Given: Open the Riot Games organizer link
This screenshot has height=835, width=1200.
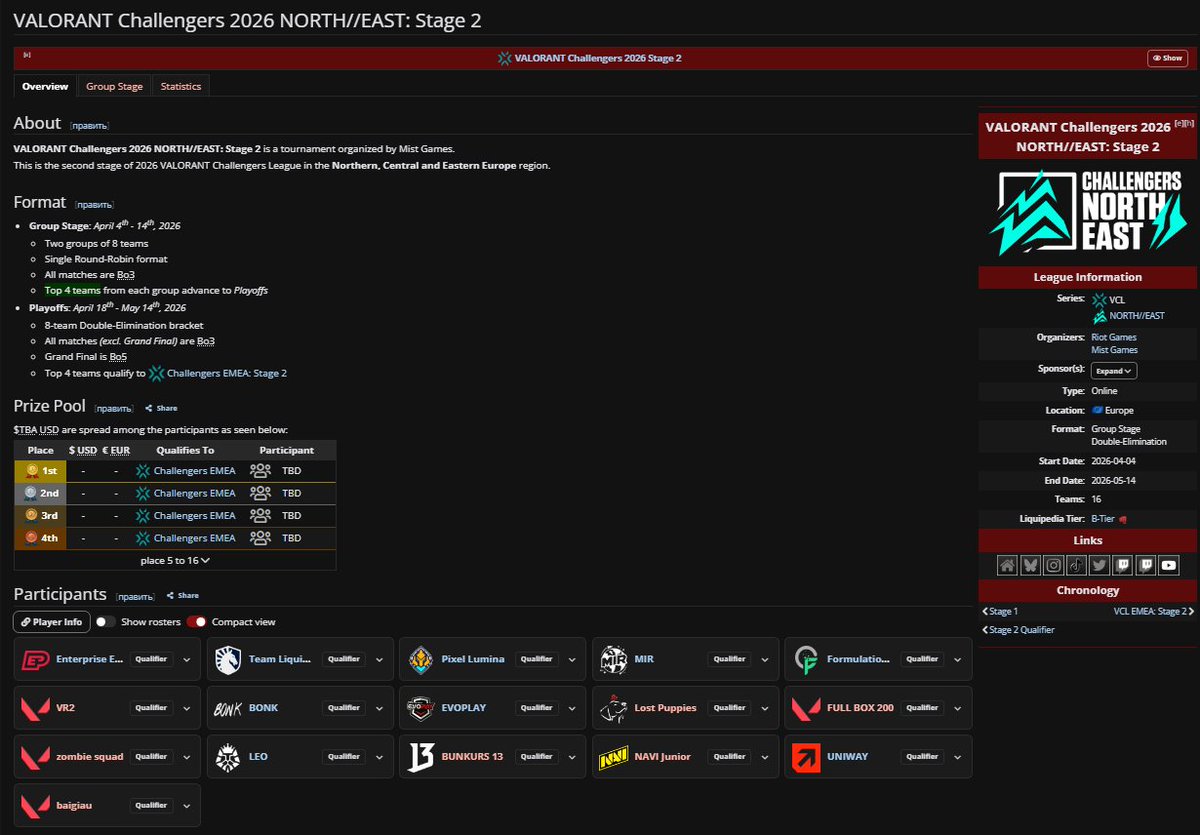Looking at the screenshot, I should click(1114, 337).
